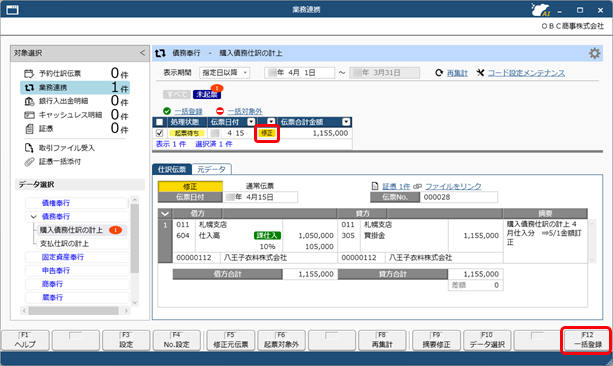Toggle the journal entry grid collapse chevron
Viewport: 613px width, 366px height.
point(165,214)
